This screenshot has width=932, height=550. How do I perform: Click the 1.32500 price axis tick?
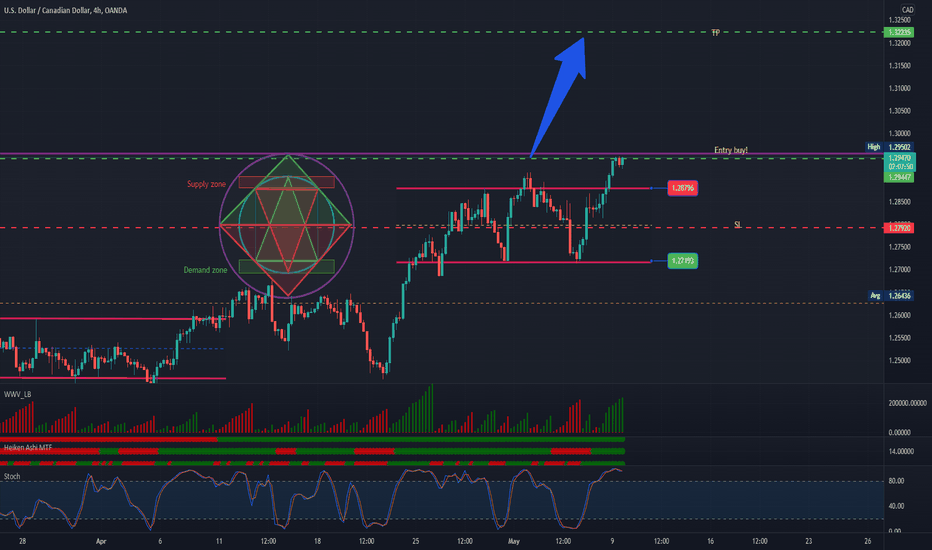[x=899, y=20]
